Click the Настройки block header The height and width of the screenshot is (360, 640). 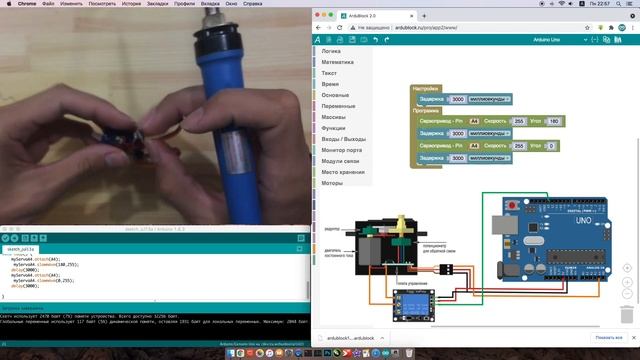click(x=425, y=89)
